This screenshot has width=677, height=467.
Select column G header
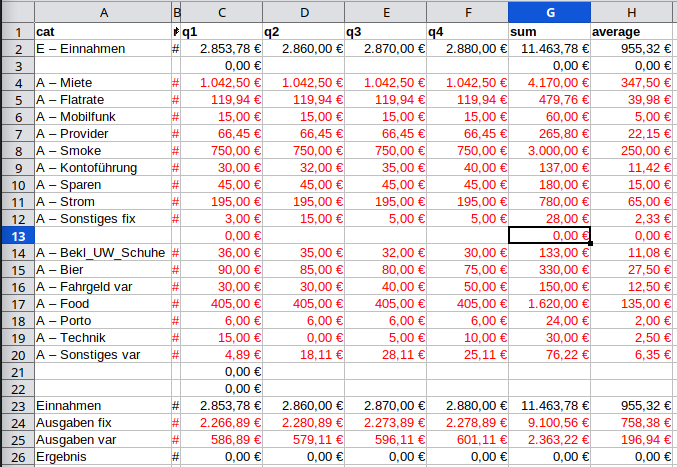tap(548, 12)
